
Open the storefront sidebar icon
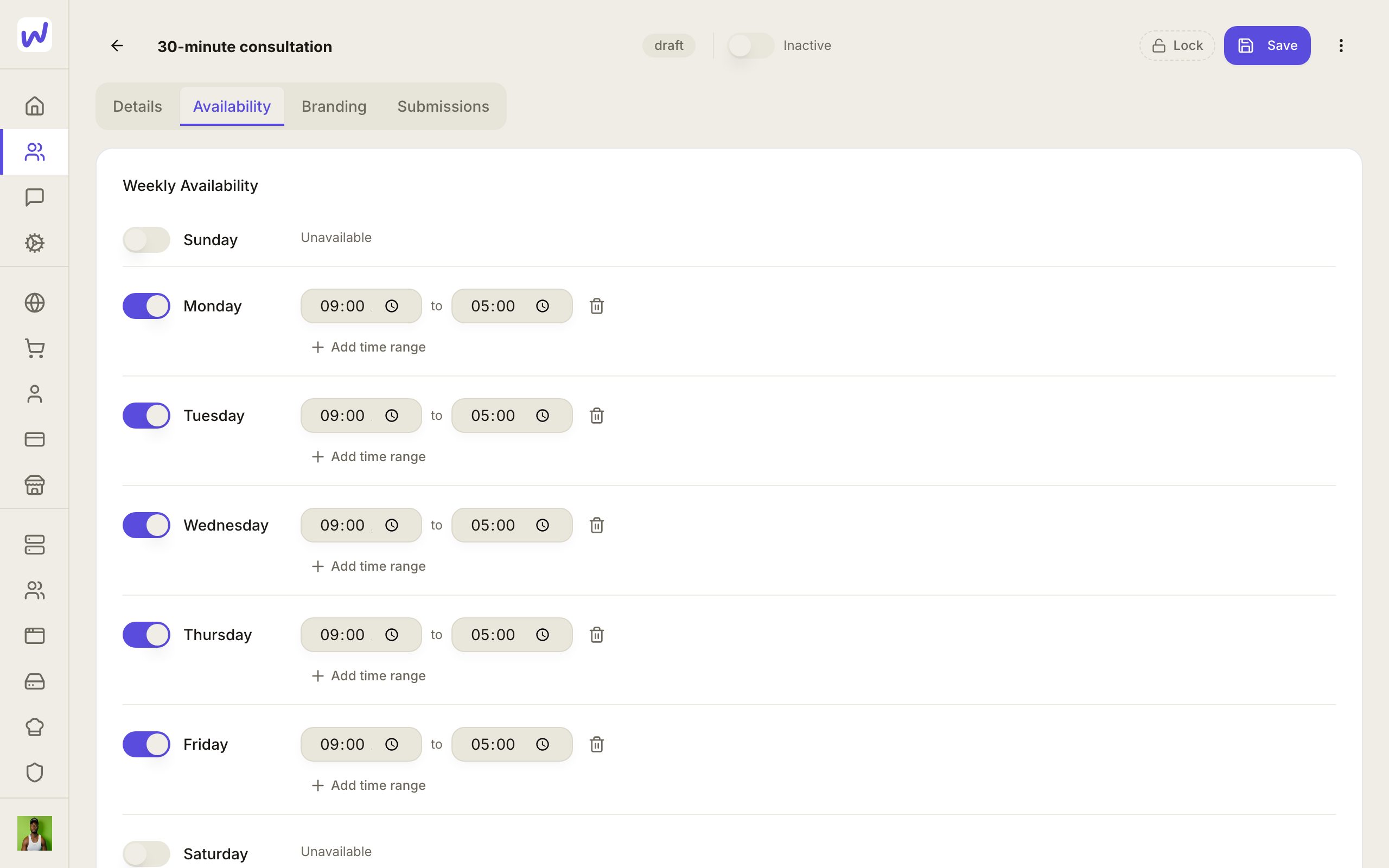point(34,485)
